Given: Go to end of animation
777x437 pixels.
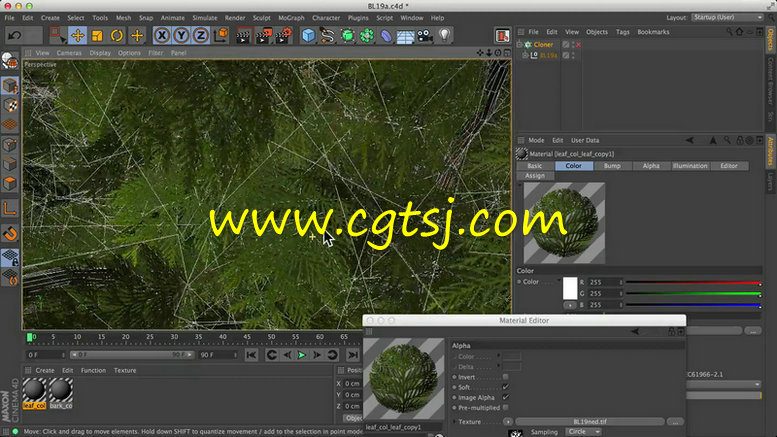Looking at the screenshot, I should click(x=353, y=355).
